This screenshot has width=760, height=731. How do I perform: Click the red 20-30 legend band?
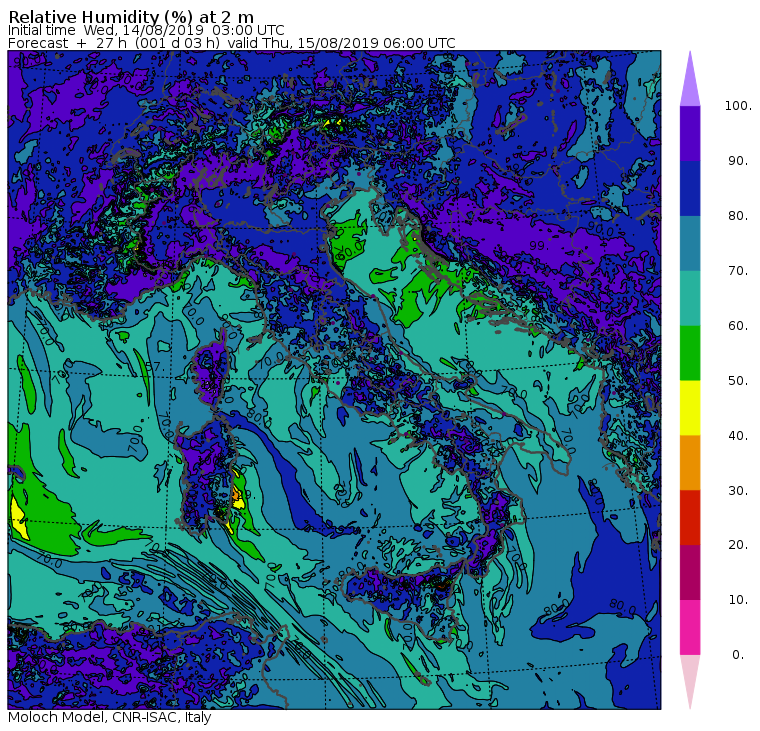(690, 518)
